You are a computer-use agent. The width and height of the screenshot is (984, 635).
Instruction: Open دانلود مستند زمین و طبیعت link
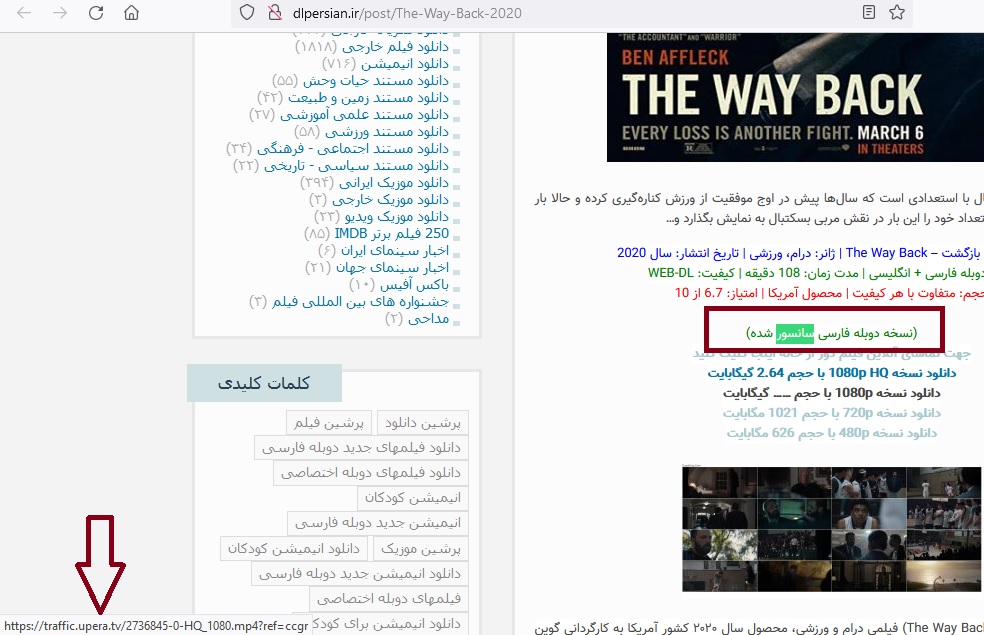[x=368, y=98]
